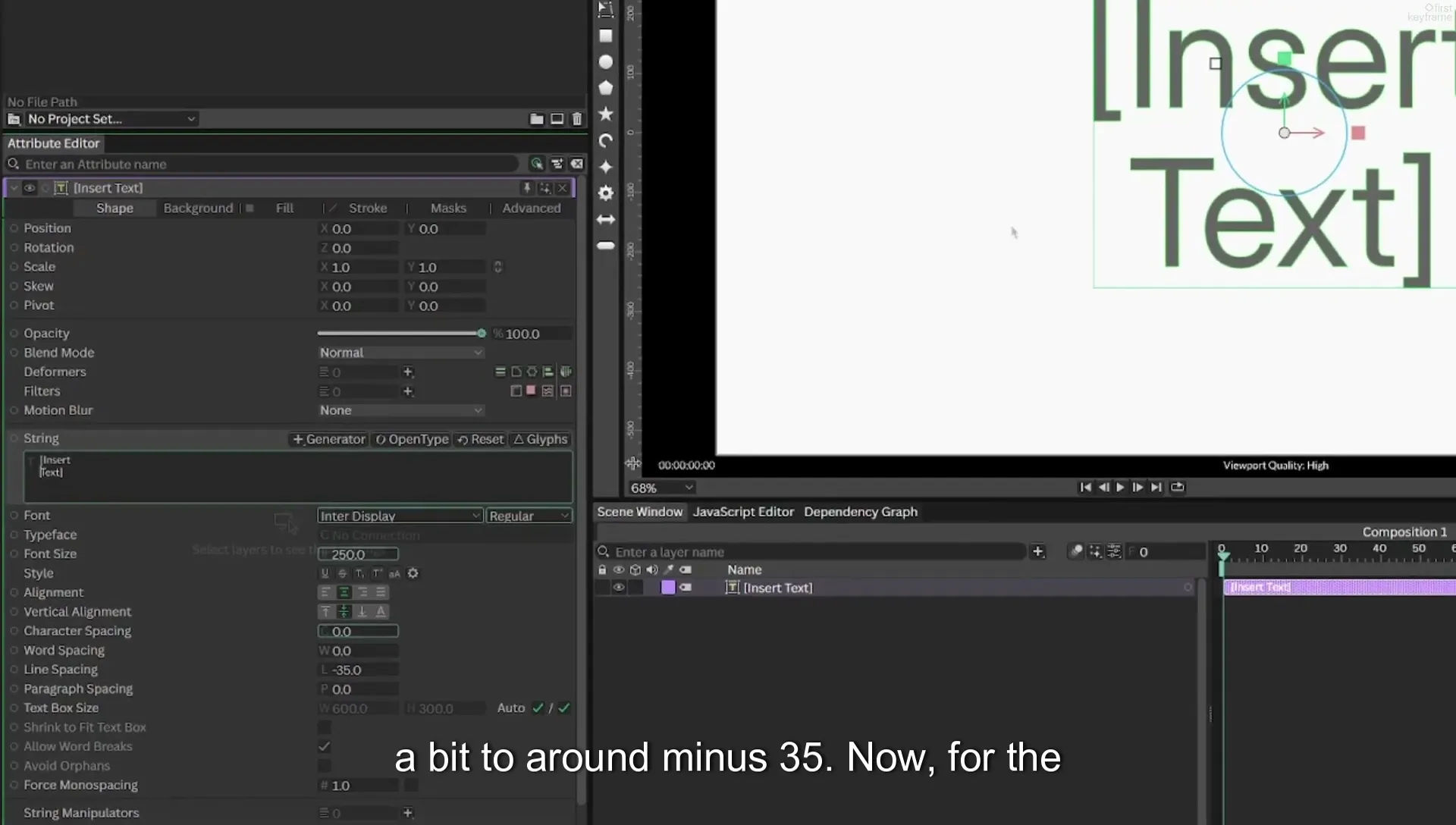Viewport: 1456px width, 825px height.
Task: Click the Reset button for String
Action: [x=480, y=439]
